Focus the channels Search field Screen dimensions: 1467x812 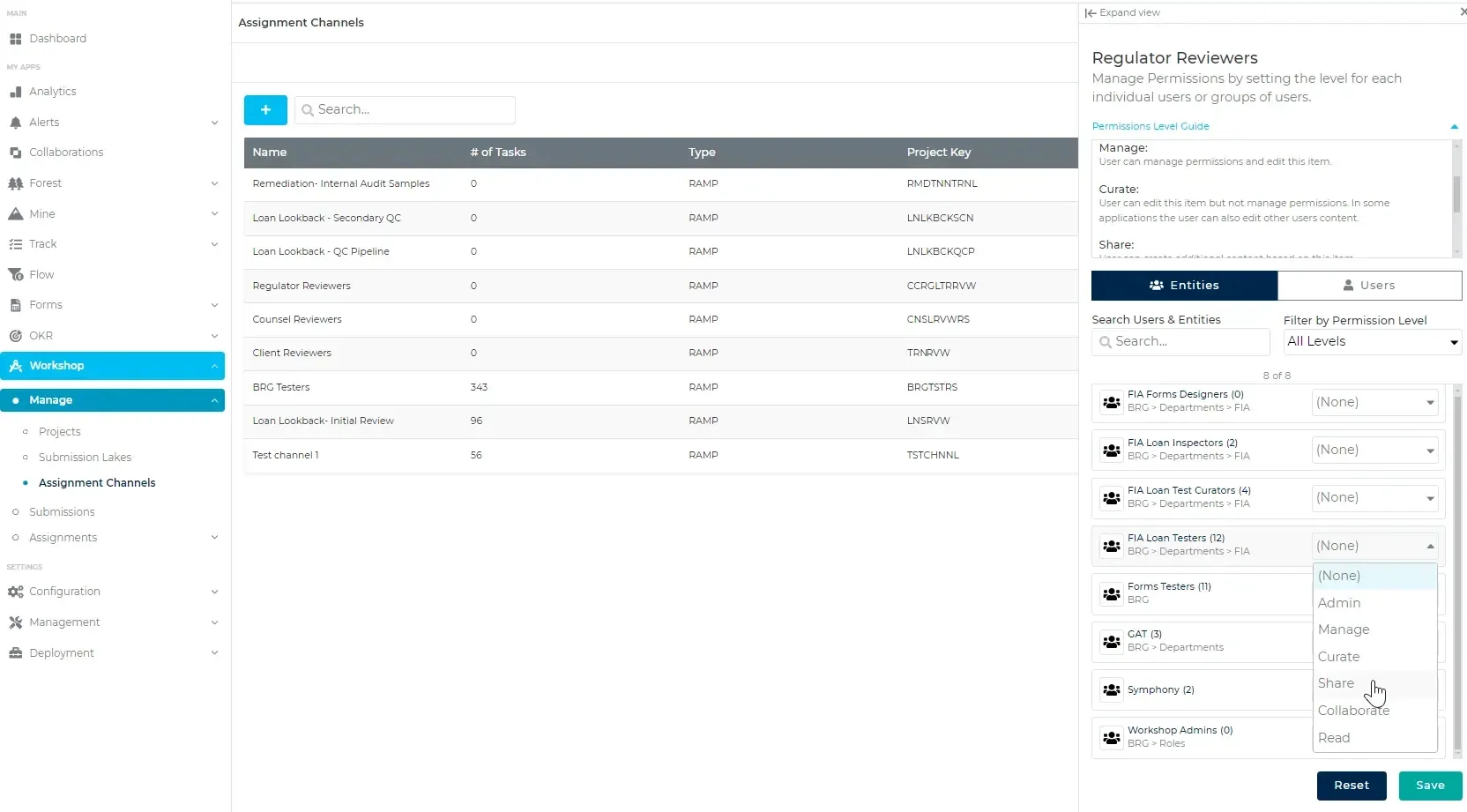(x=405, y=110)
